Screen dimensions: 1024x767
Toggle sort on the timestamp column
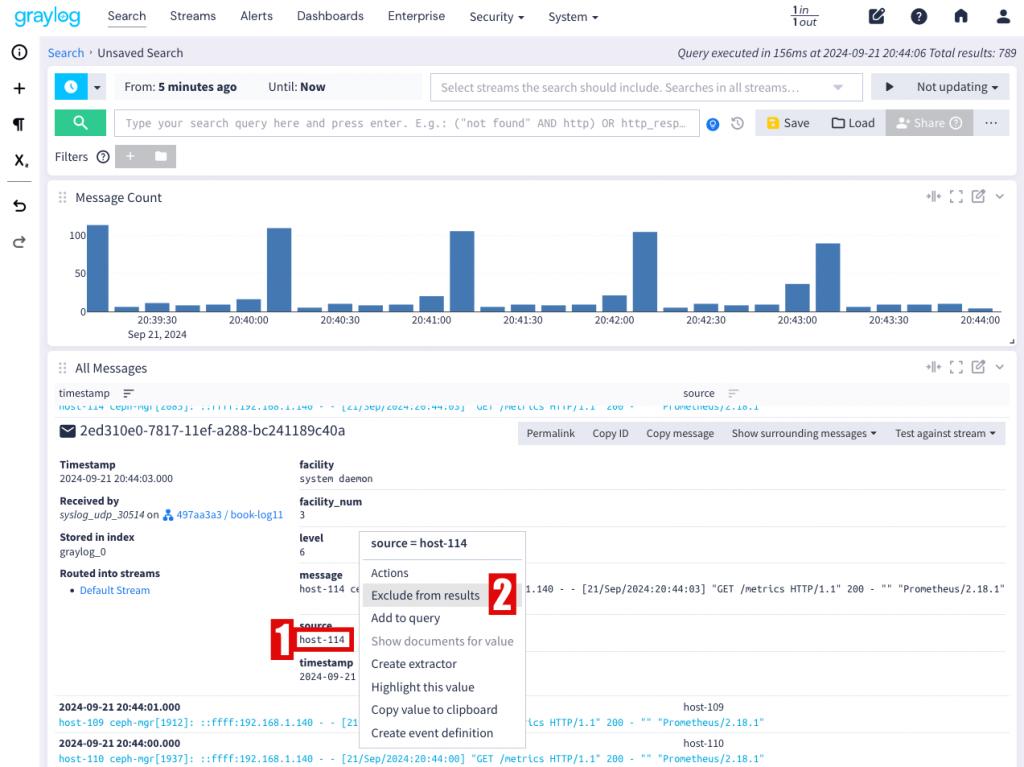[x=128, y=393]
